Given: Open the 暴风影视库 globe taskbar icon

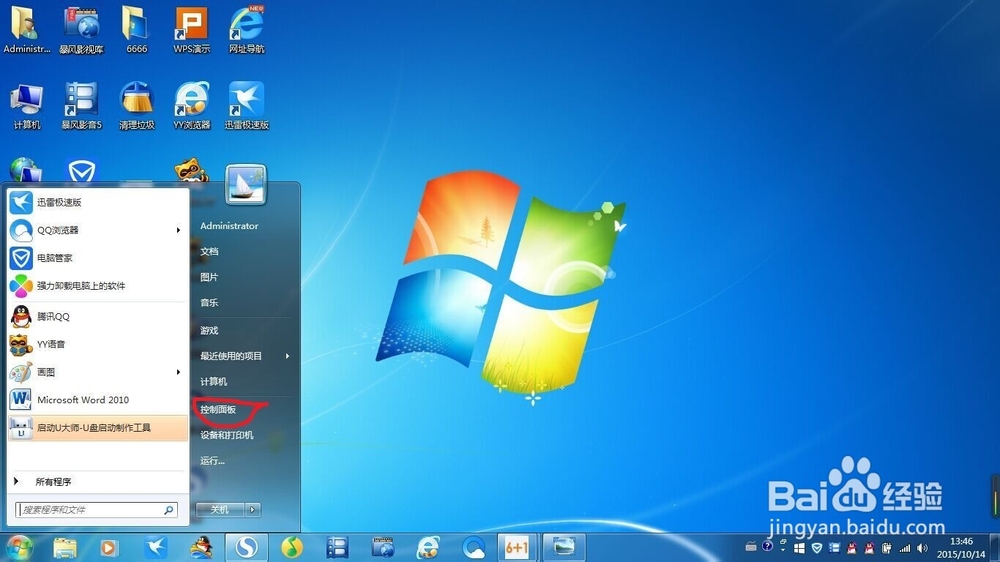Looking at the screenshot, I should click(383, 547).
